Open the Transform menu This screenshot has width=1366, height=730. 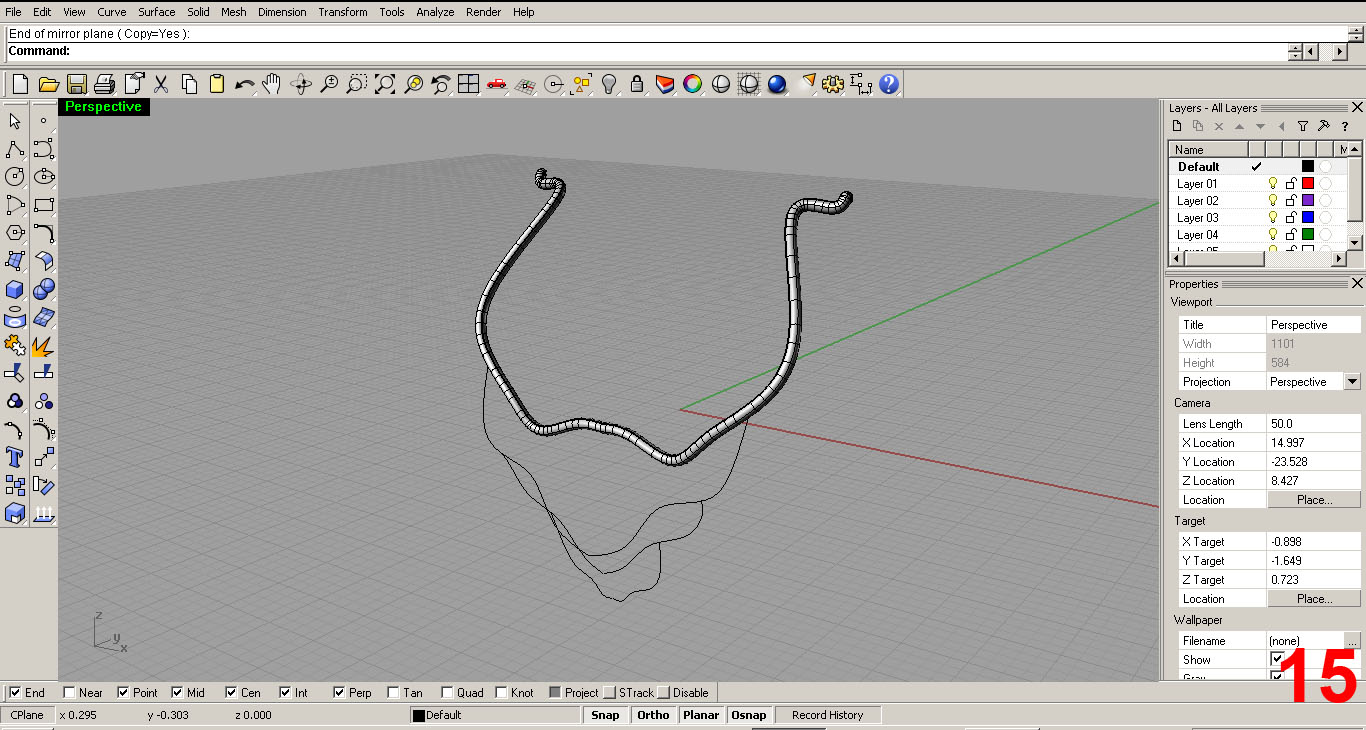tap(343, 12)
